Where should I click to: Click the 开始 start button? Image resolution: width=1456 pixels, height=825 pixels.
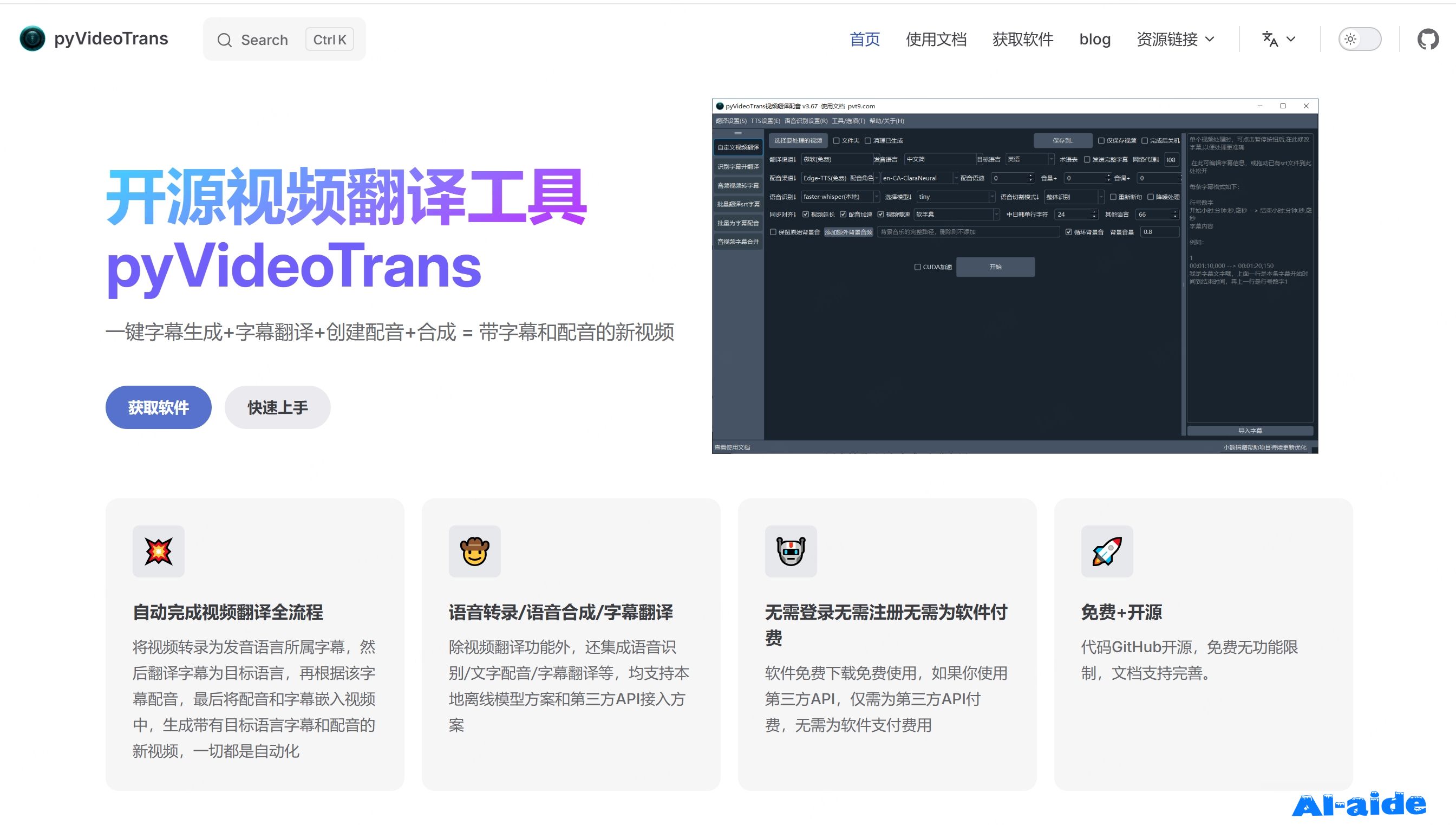tap(996, 267)
